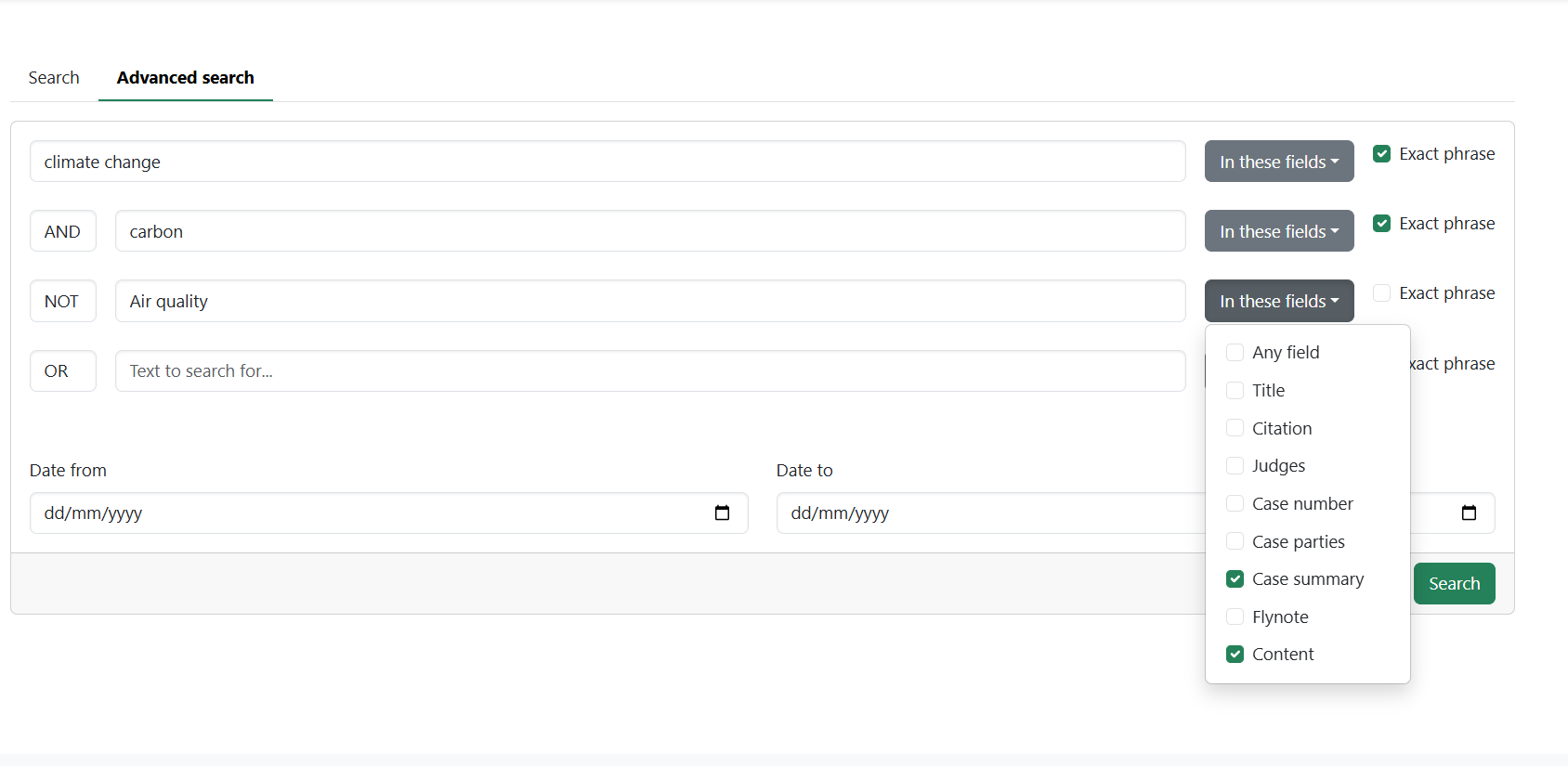1568x766 pixels.
Task: Deselect the Content field checkbox
Action: 1235,655
